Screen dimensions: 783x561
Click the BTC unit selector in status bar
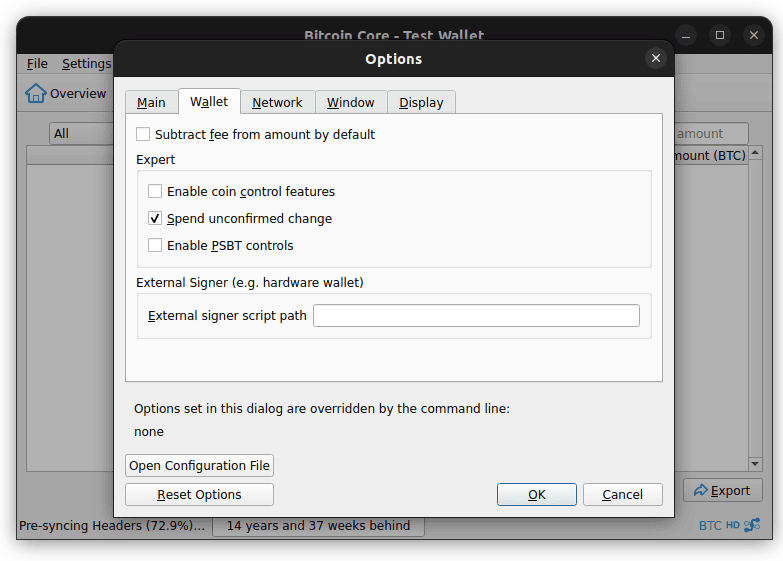(x=710, y=526)
